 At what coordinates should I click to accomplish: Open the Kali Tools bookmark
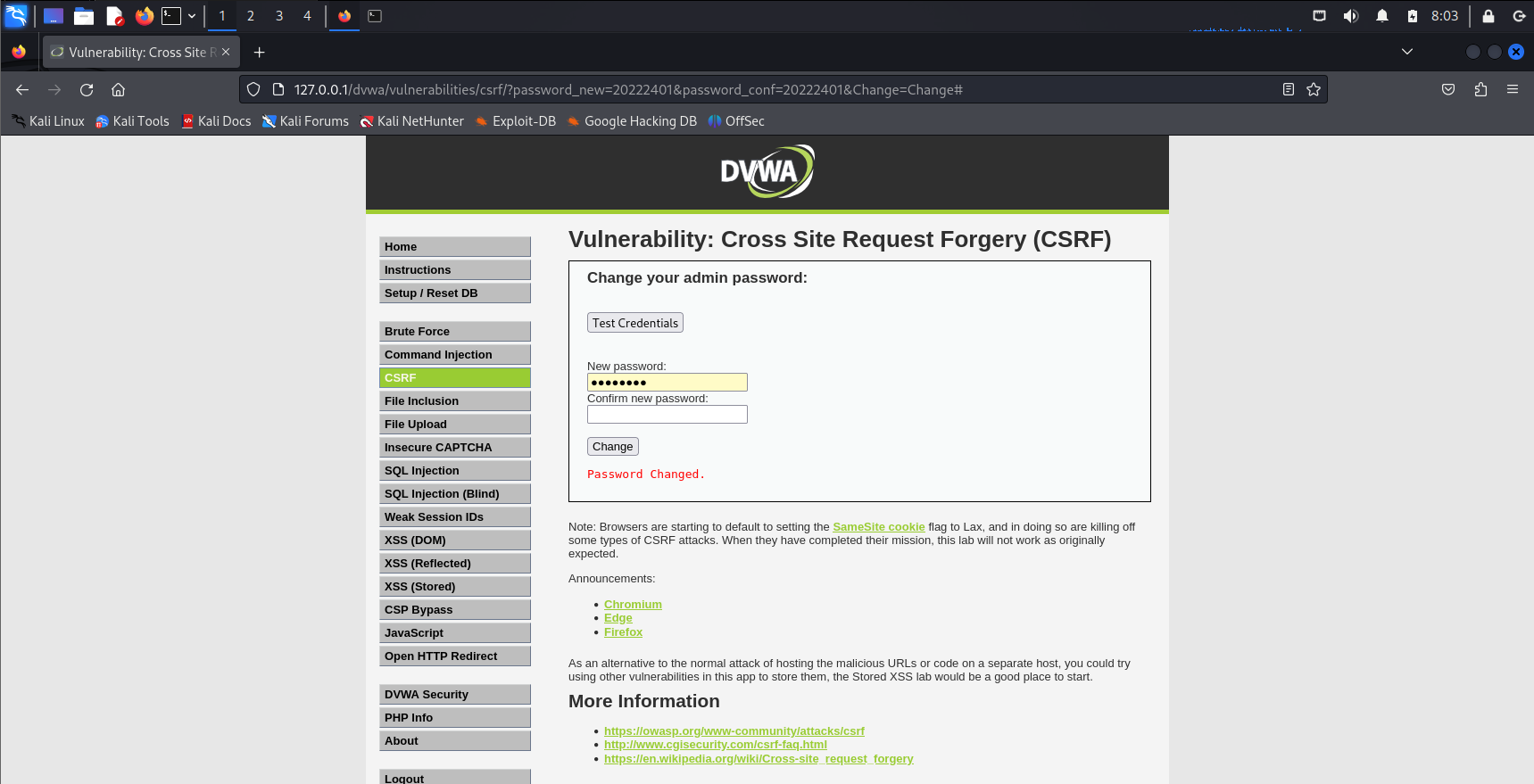tap(132, 121)
